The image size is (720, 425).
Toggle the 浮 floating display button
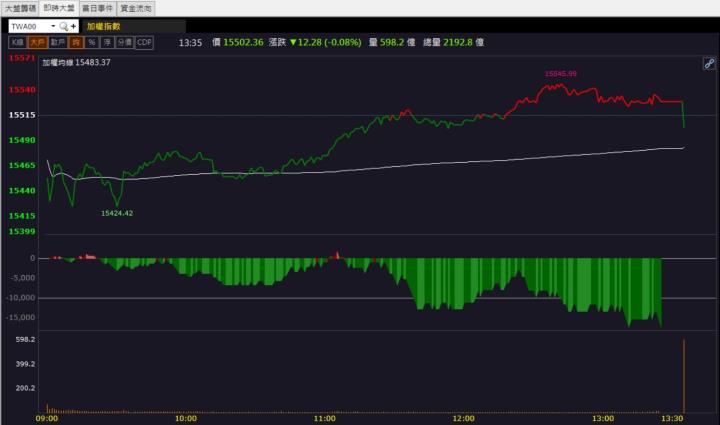(106, 43)
